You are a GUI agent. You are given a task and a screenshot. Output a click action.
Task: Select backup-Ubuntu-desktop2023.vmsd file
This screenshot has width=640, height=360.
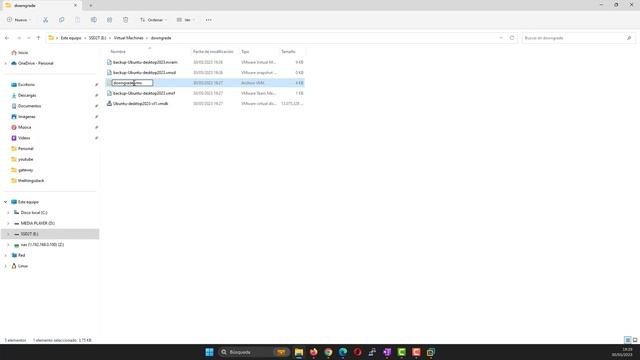[144, 72]
